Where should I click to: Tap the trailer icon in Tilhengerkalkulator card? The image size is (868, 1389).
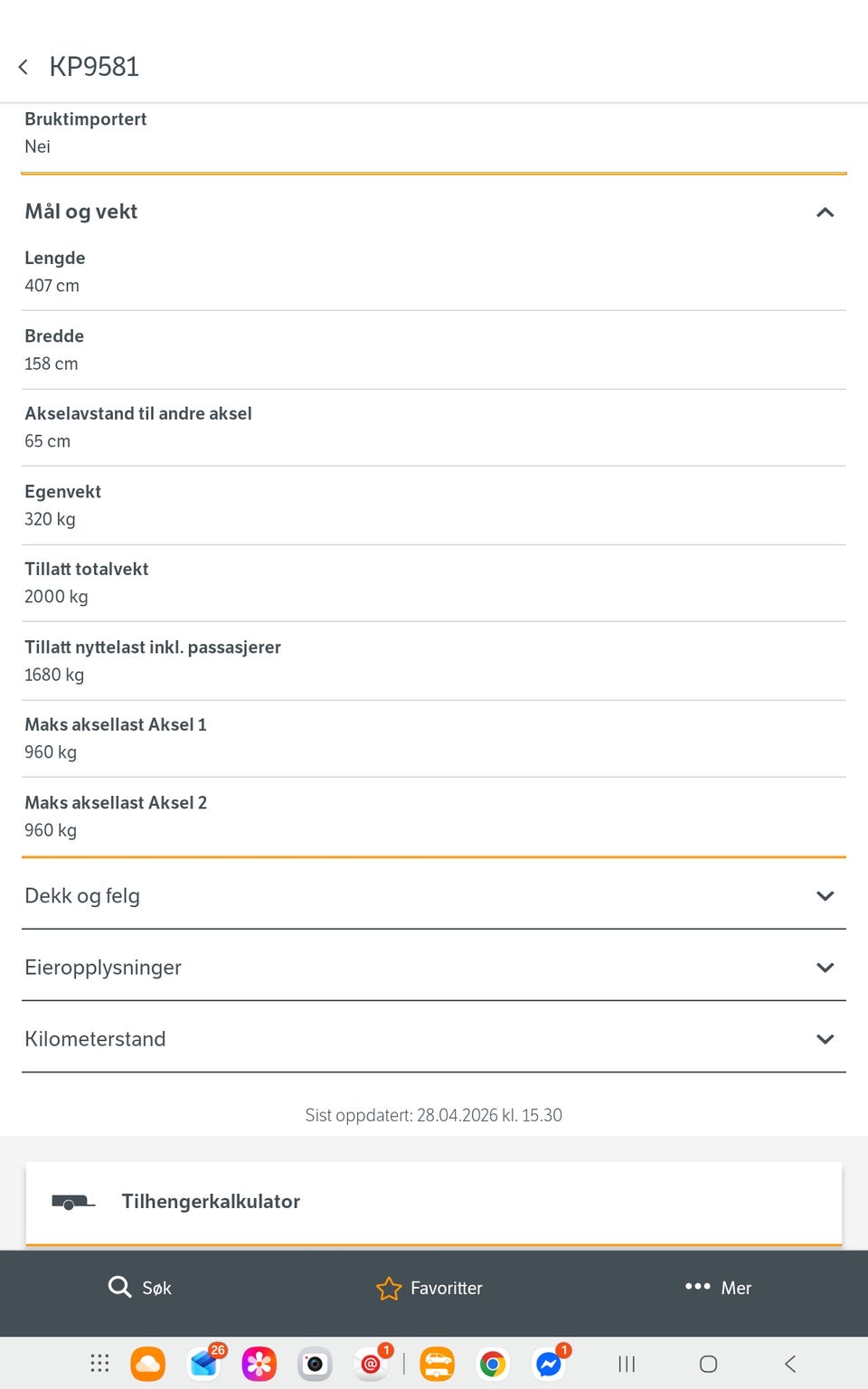pyautogui.click(x=73, y=1202)
